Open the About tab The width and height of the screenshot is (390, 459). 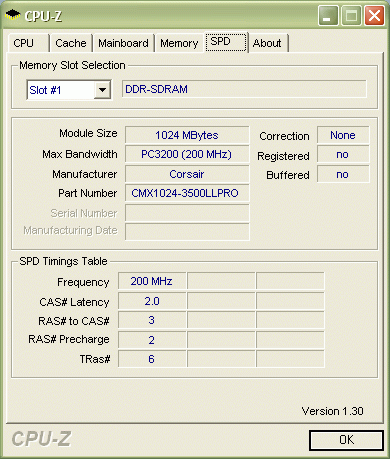[268, 43]
